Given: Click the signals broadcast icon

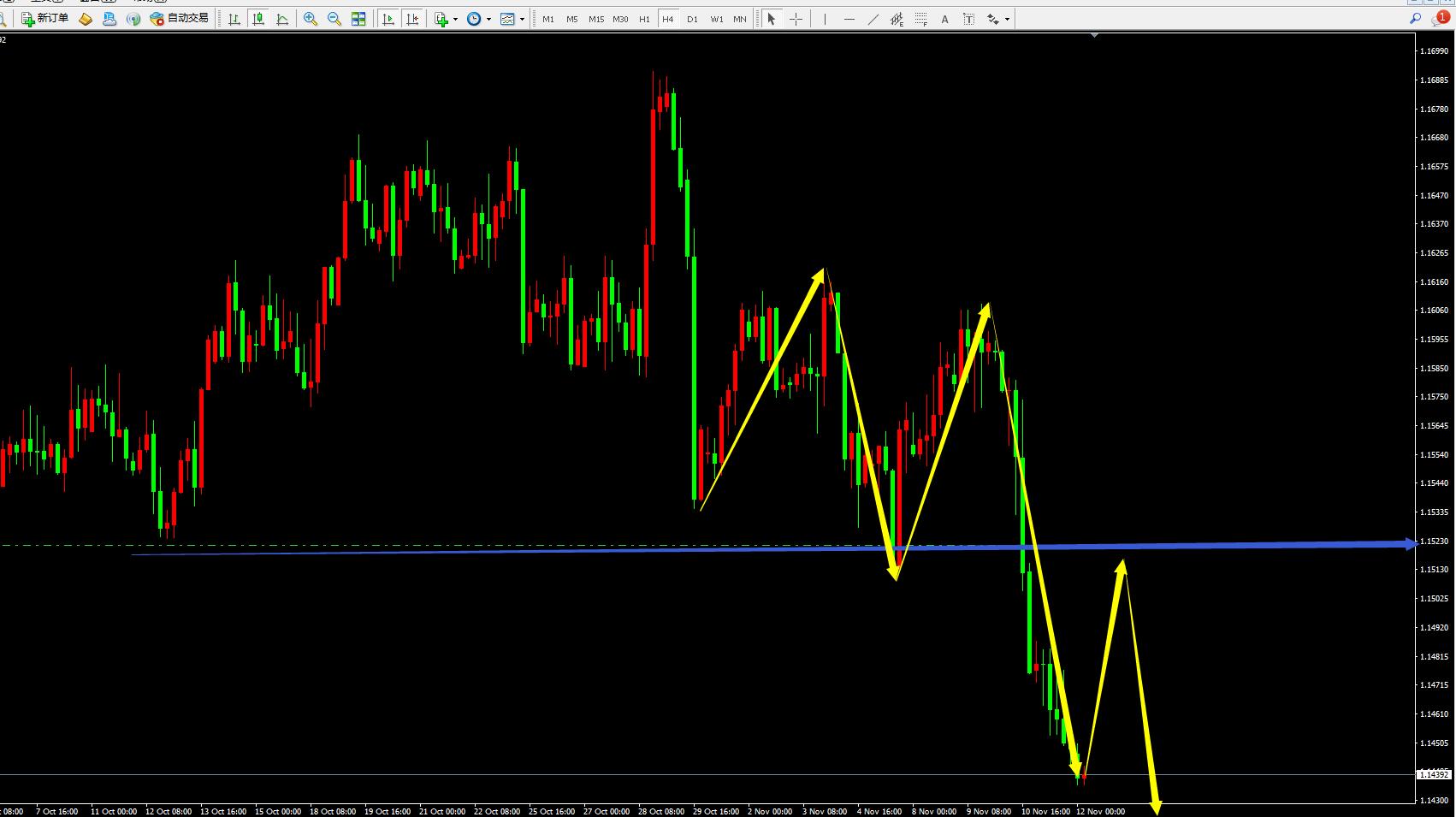Looking at the screenshot, I should (133, 18).
